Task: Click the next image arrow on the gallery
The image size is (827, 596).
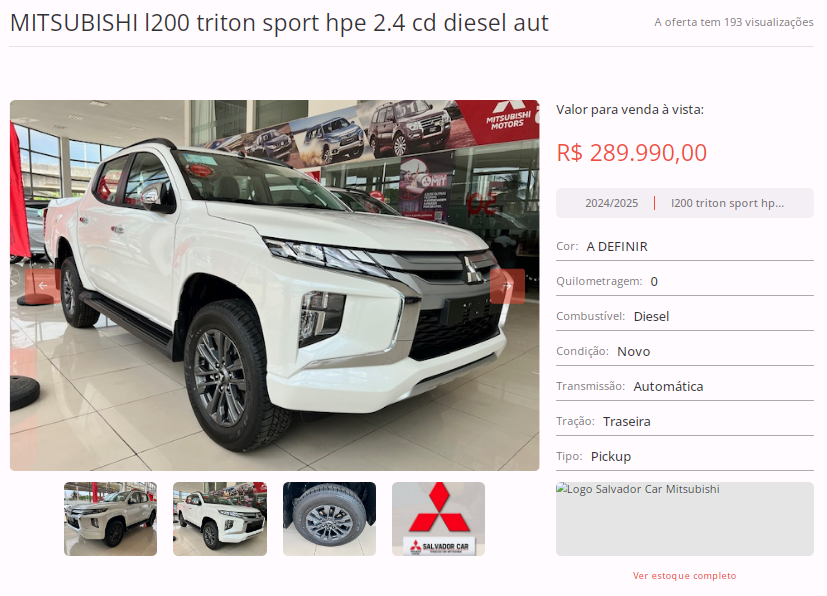Action: 507,286
